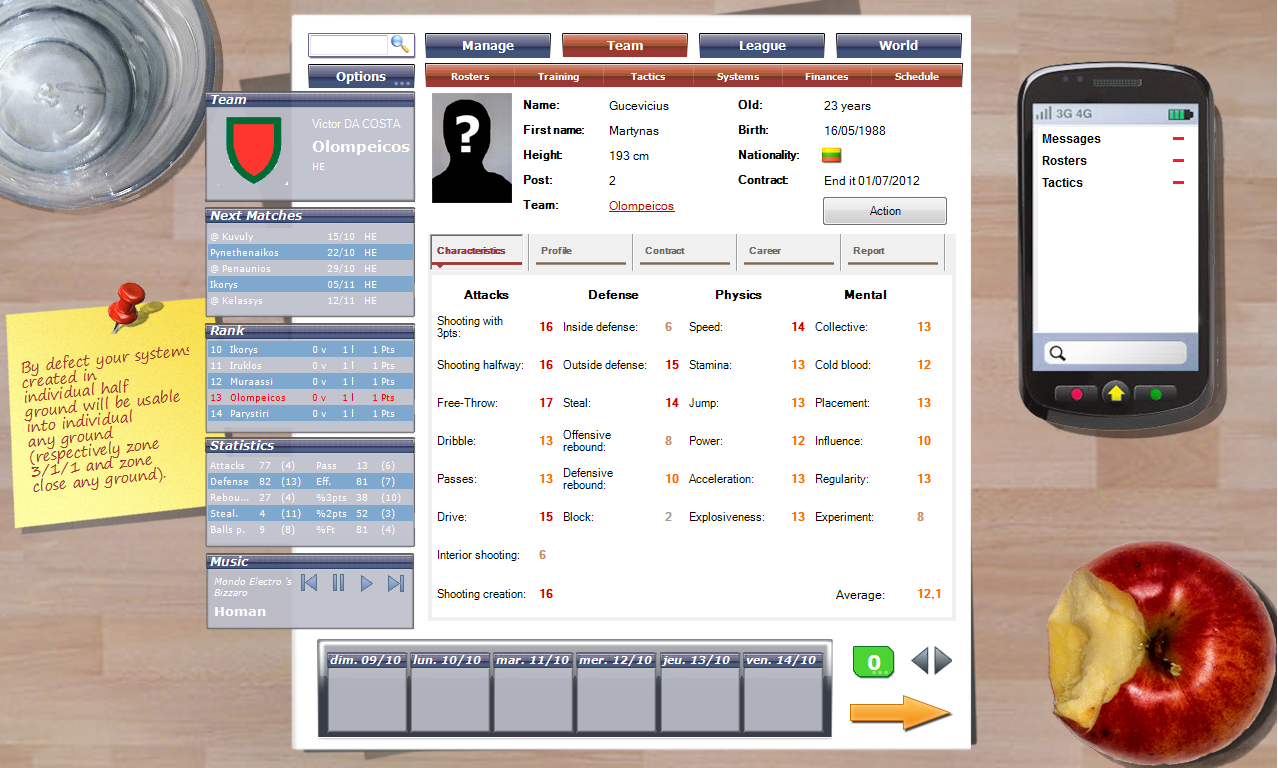Go to previous calendar week arrow
1278x768 pixels.
(x=920, y=660)
